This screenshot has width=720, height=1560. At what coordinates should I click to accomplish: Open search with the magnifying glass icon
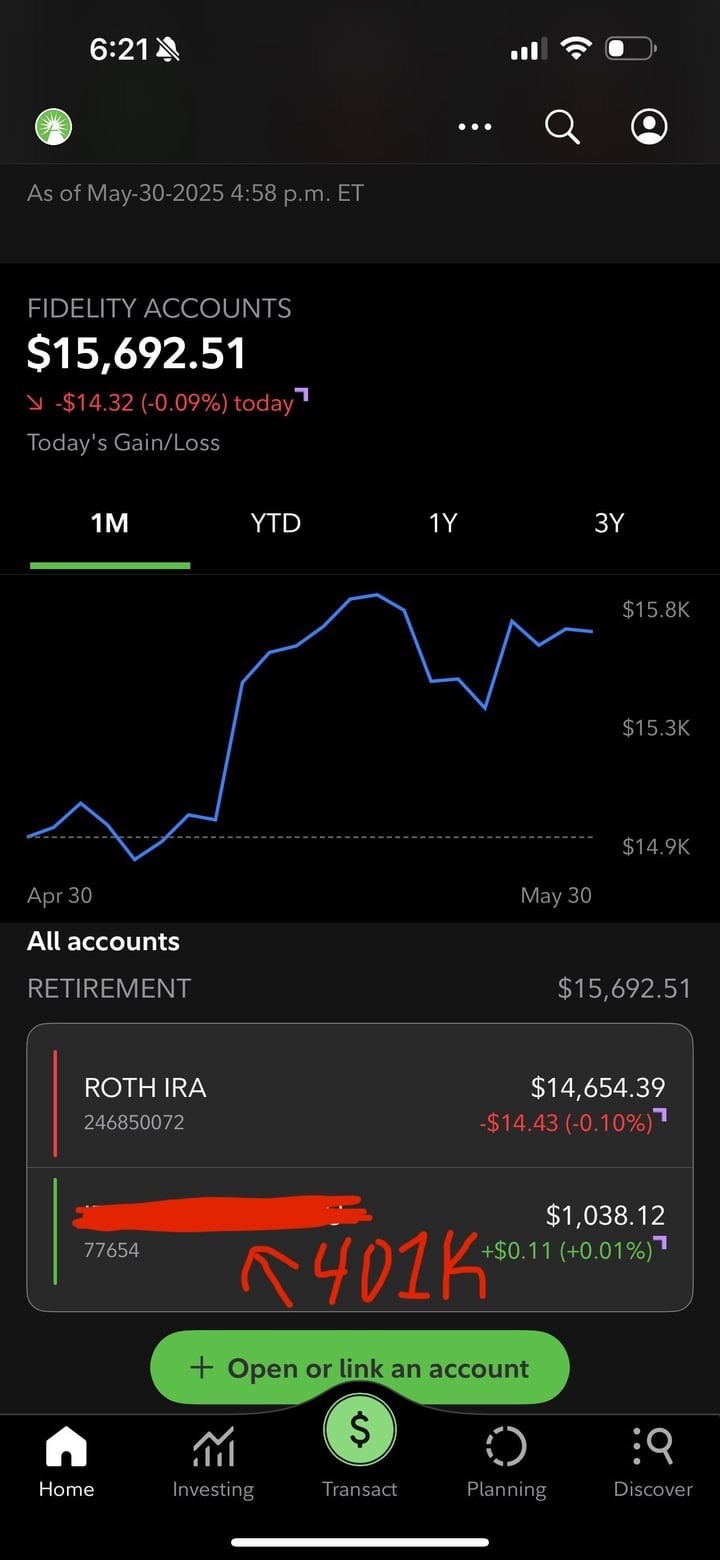click(562, 127)
